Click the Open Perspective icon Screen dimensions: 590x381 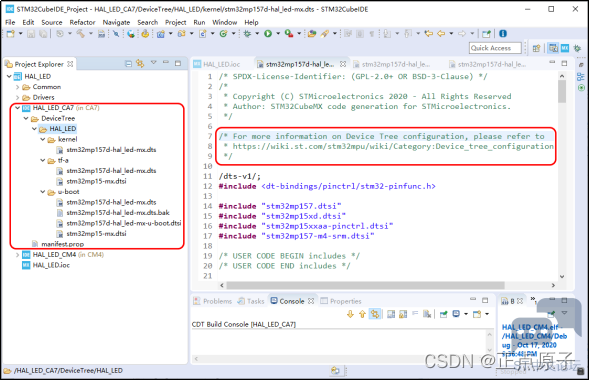click(x=537, y=48)
